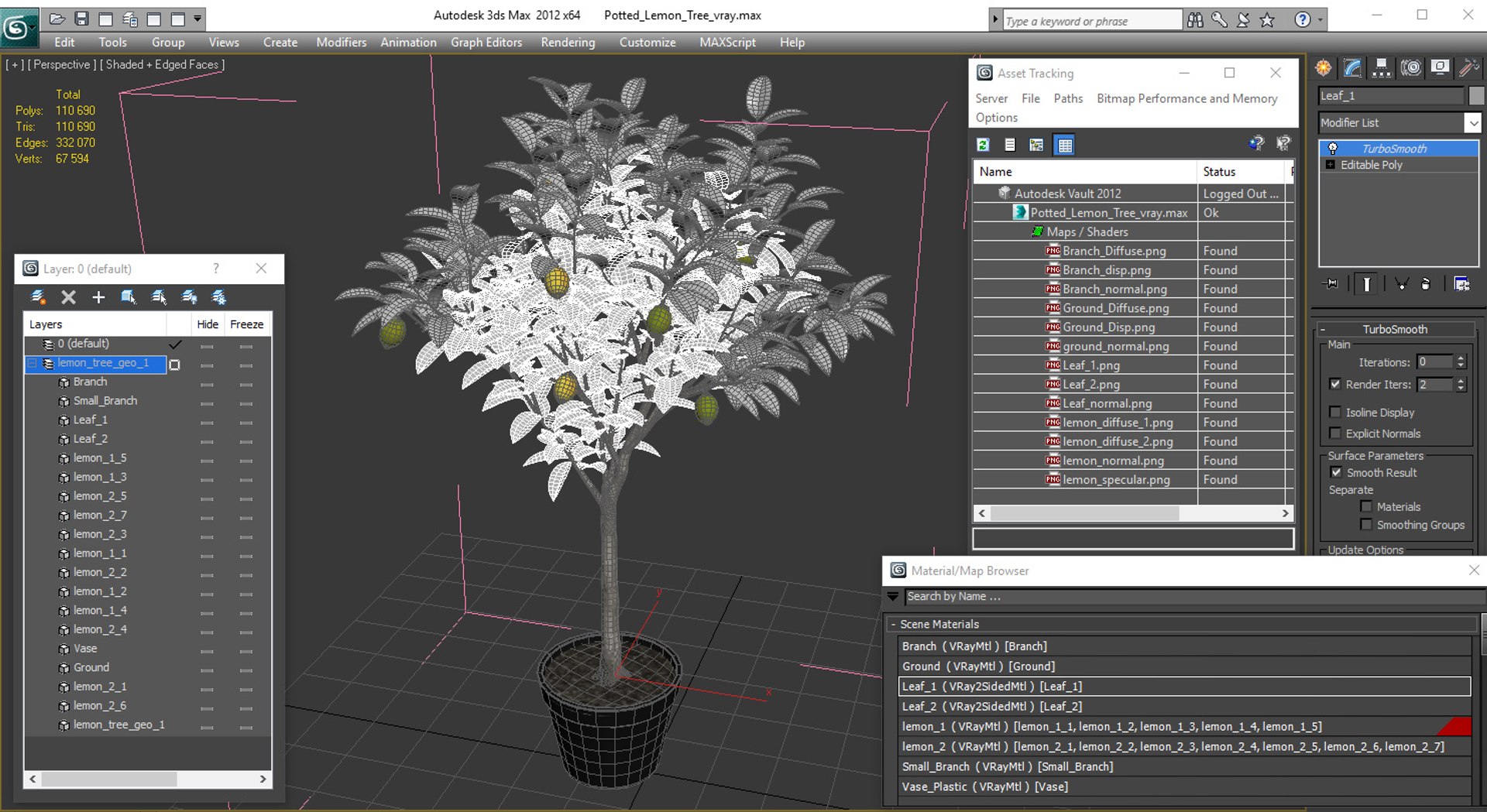1487x812 pixels.
Task: Click the Status column header in Asset Tracking
Action: pyautogui.click(x=1240, y=171)
